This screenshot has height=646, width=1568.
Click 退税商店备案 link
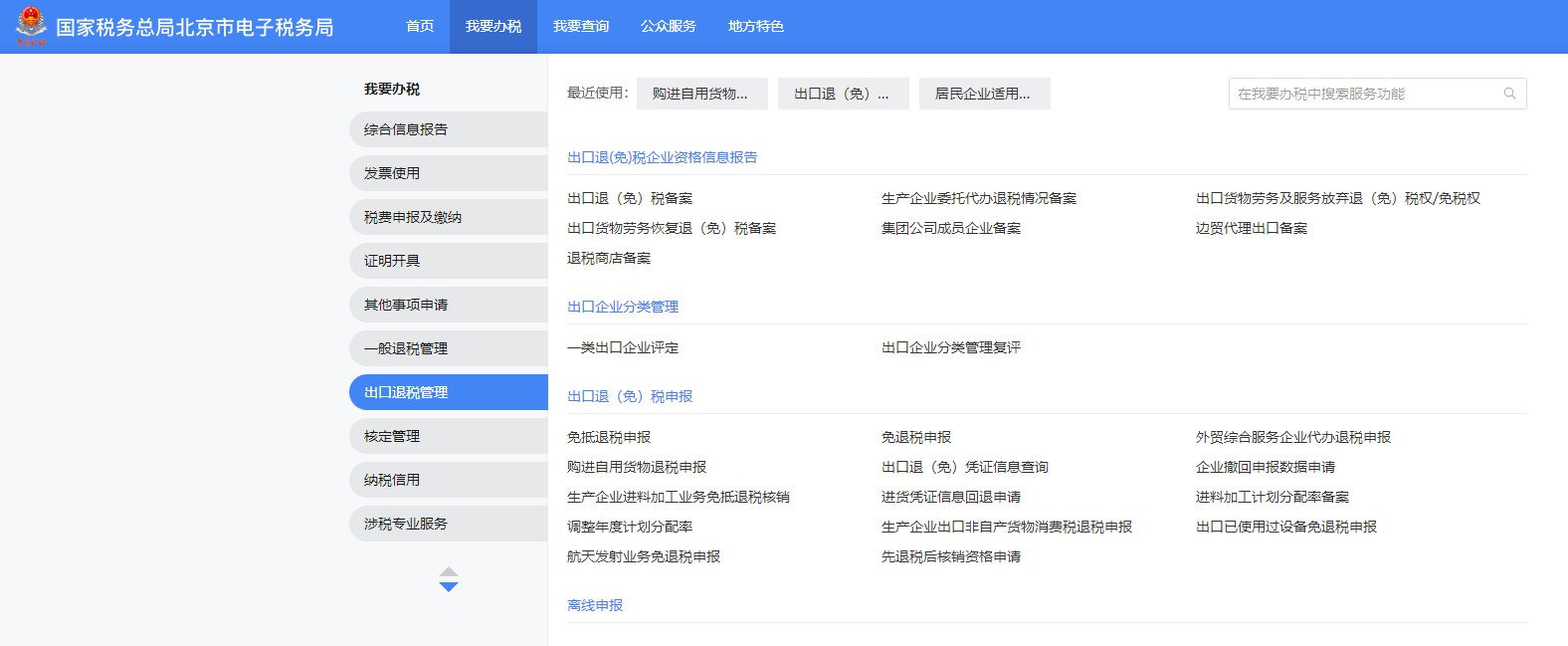click(609, 258)
